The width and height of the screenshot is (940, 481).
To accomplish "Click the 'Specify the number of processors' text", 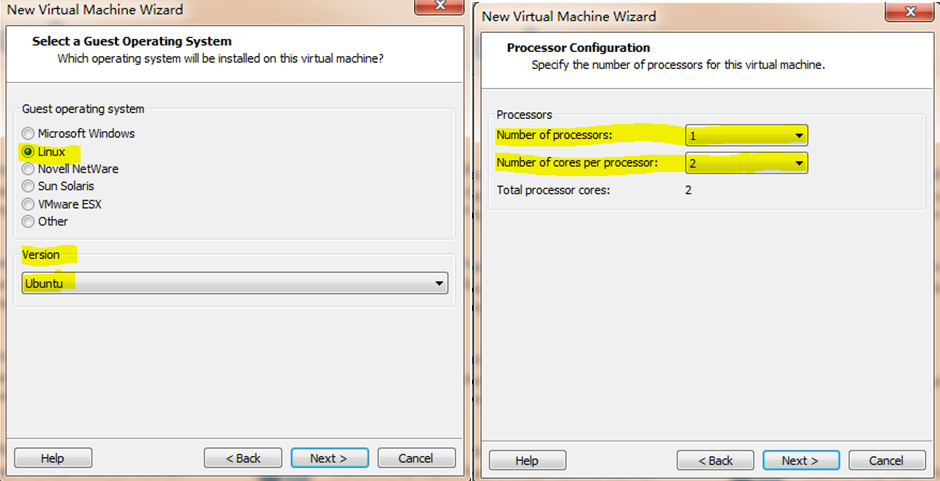I will [679, 65].
